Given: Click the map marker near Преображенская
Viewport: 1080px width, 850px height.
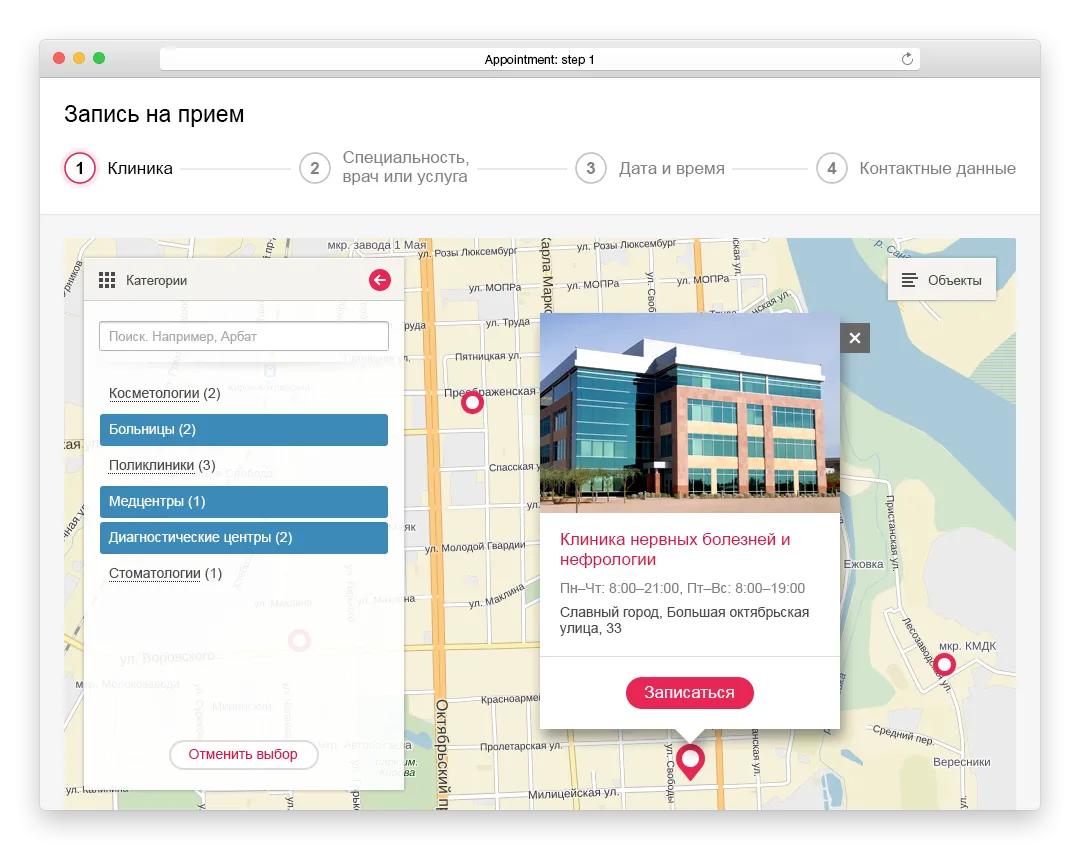Looking at the screenshot, I should tap(472, 402).
